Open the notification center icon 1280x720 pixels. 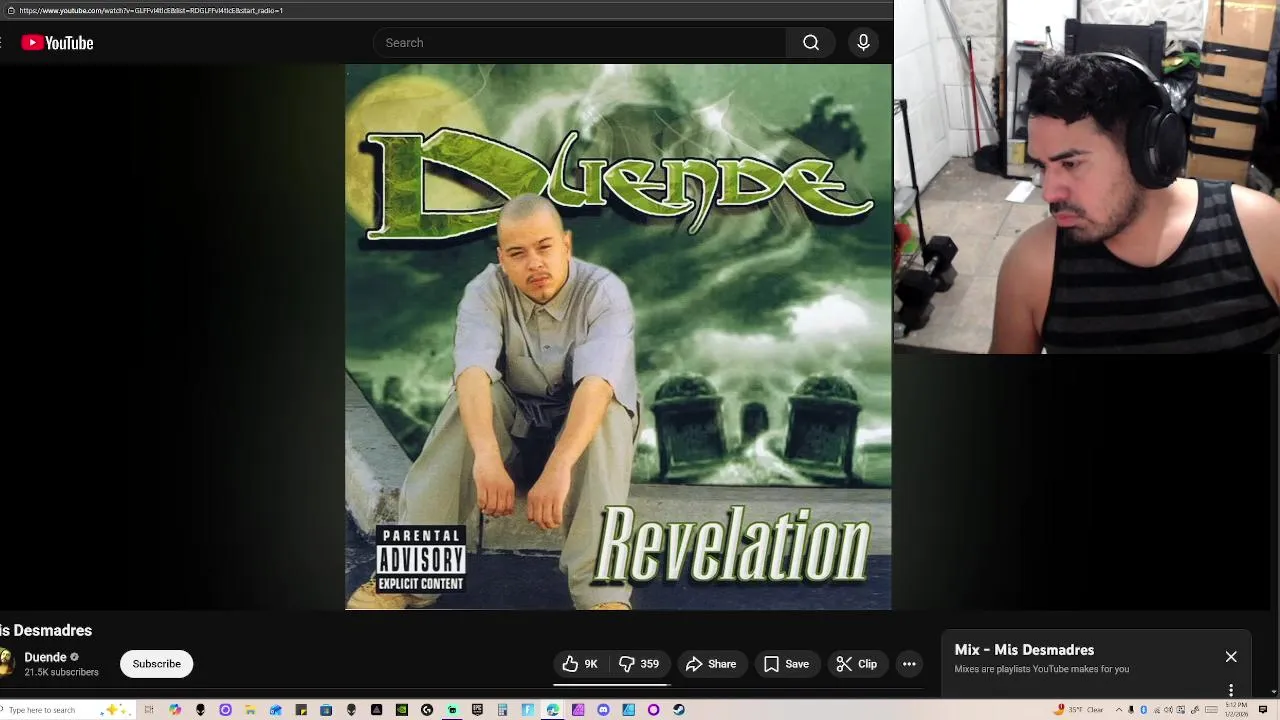1263,710
